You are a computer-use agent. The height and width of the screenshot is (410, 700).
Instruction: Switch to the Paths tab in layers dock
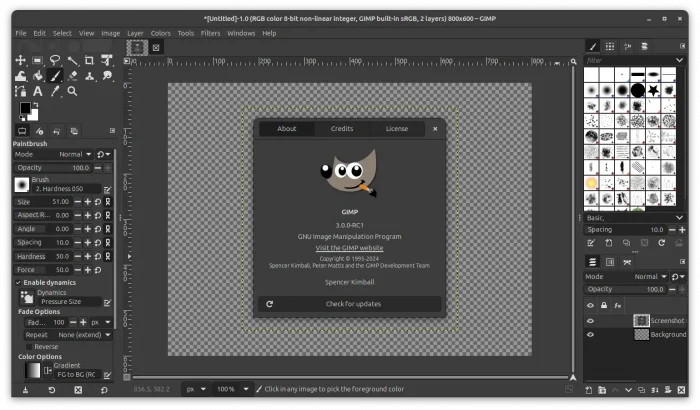click(x=627, y=262)
